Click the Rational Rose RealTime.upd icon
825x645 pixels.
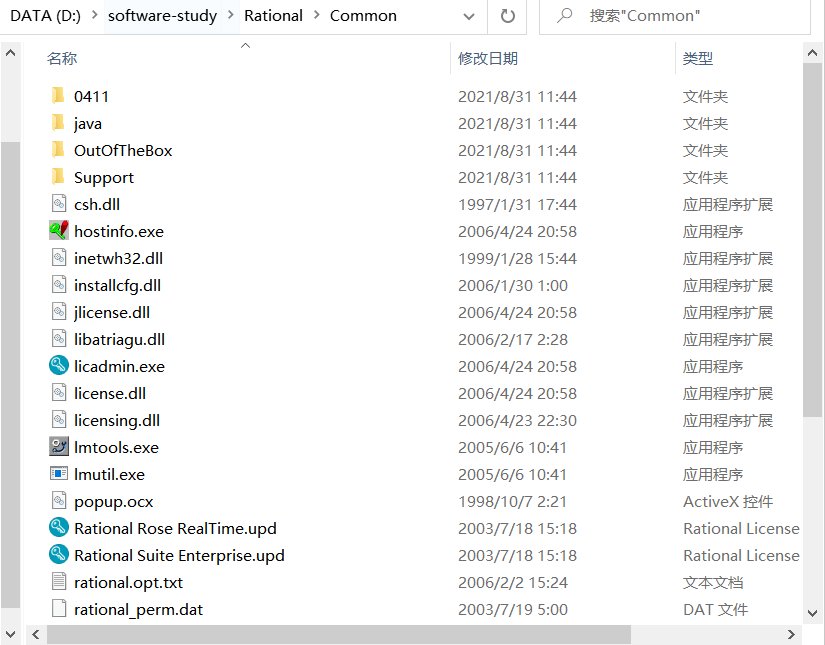(x=59, y=528)
